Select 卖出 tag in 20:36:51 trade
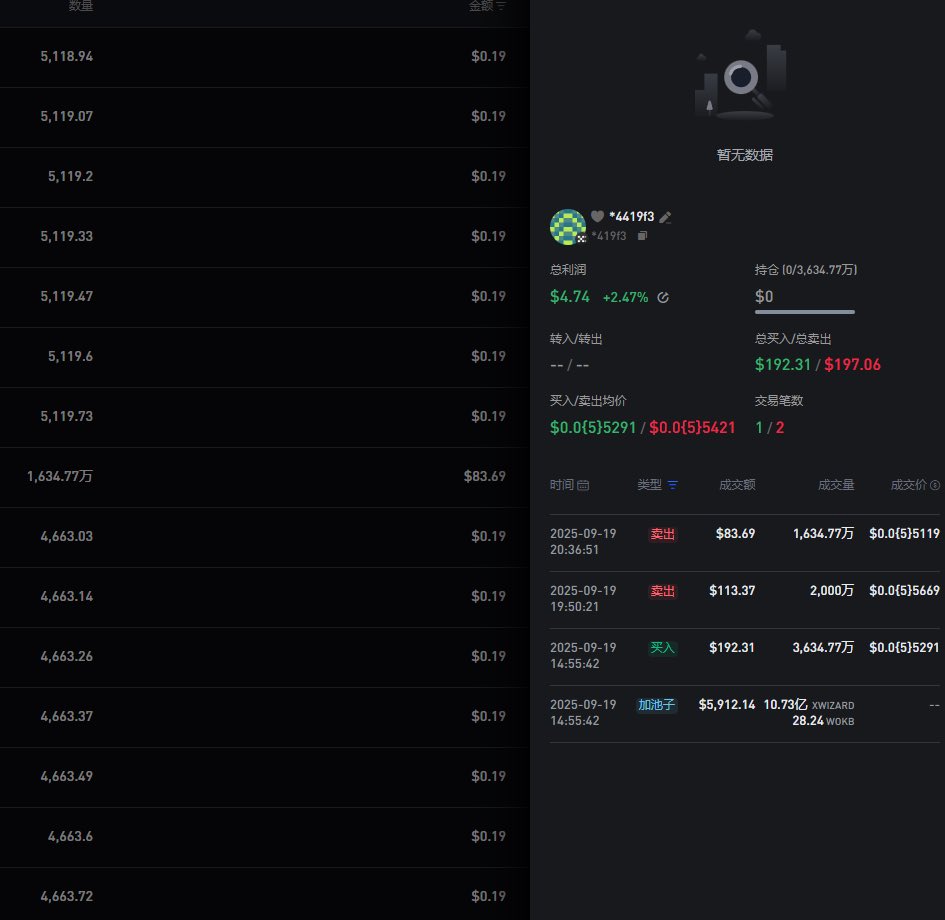The image size is (945, 920). [x=662, y=534]
